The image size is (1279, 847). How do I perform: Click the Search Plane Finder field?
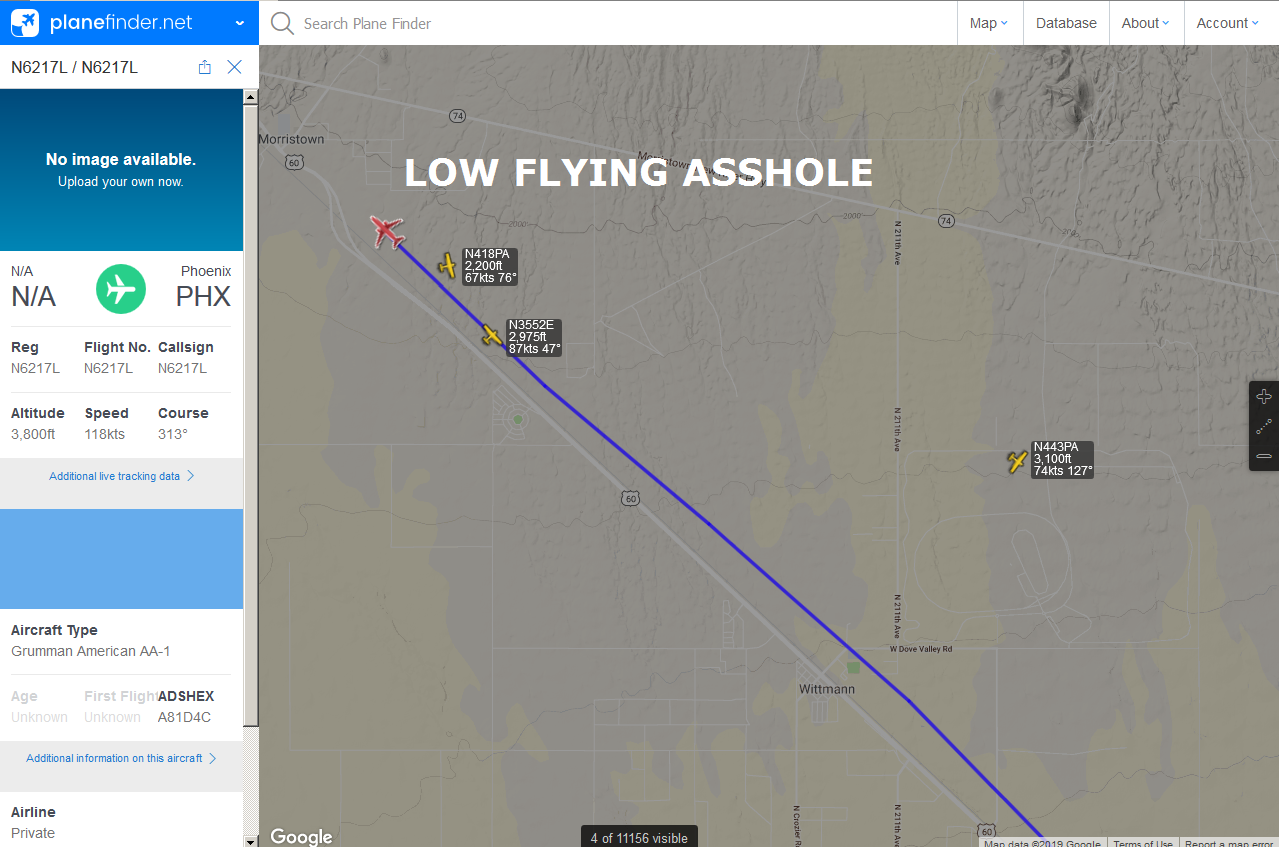tap(620, 23)
